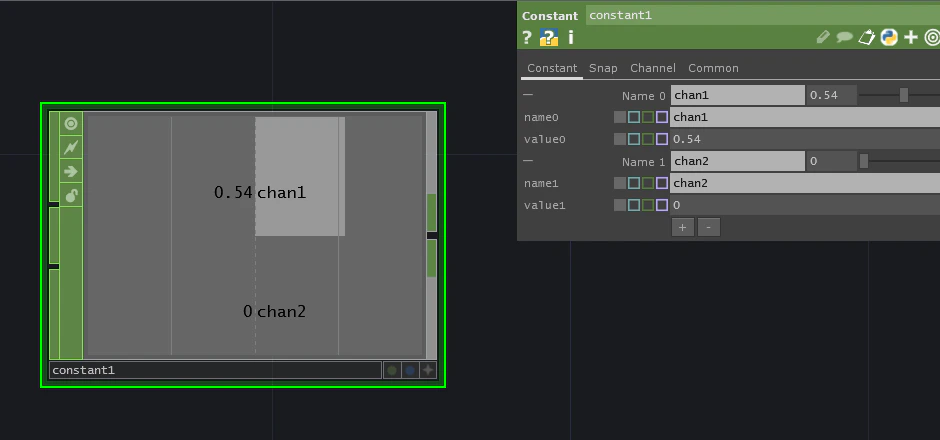The image size is (940, 440).
Task: Toggle the lock flag on constant1 node
Action: [71, 195]
